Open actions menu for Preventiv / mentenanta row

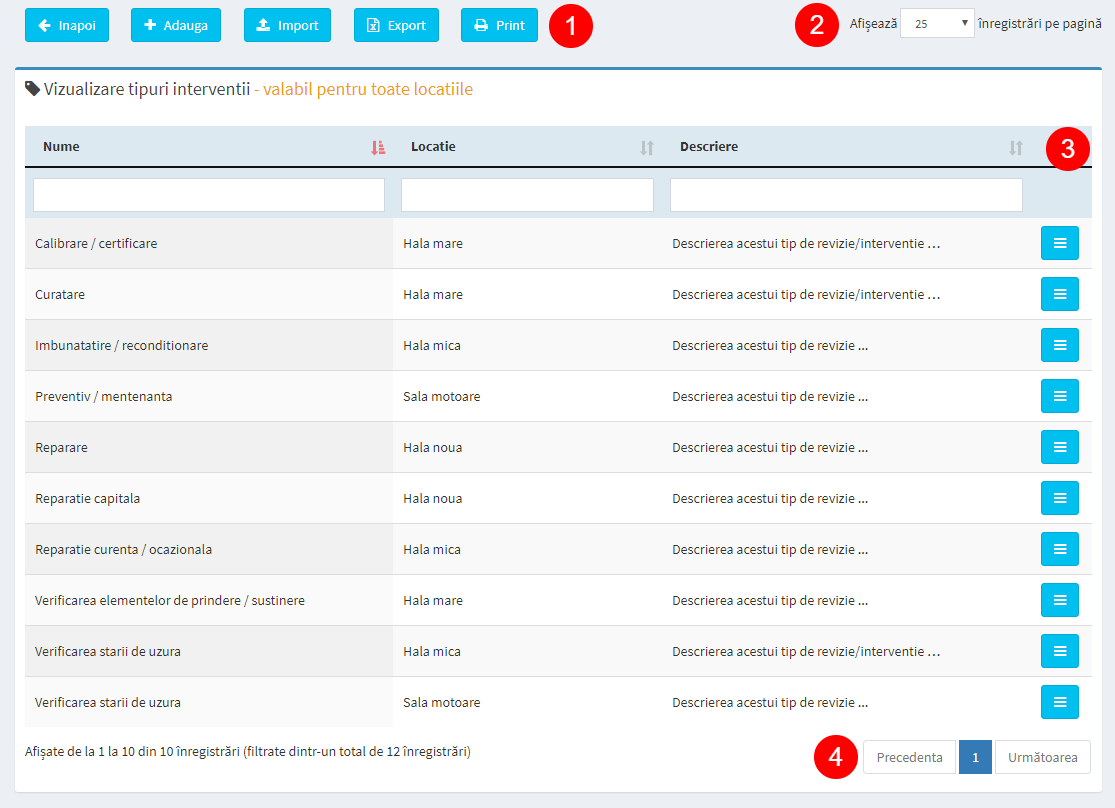[1060, 396]
